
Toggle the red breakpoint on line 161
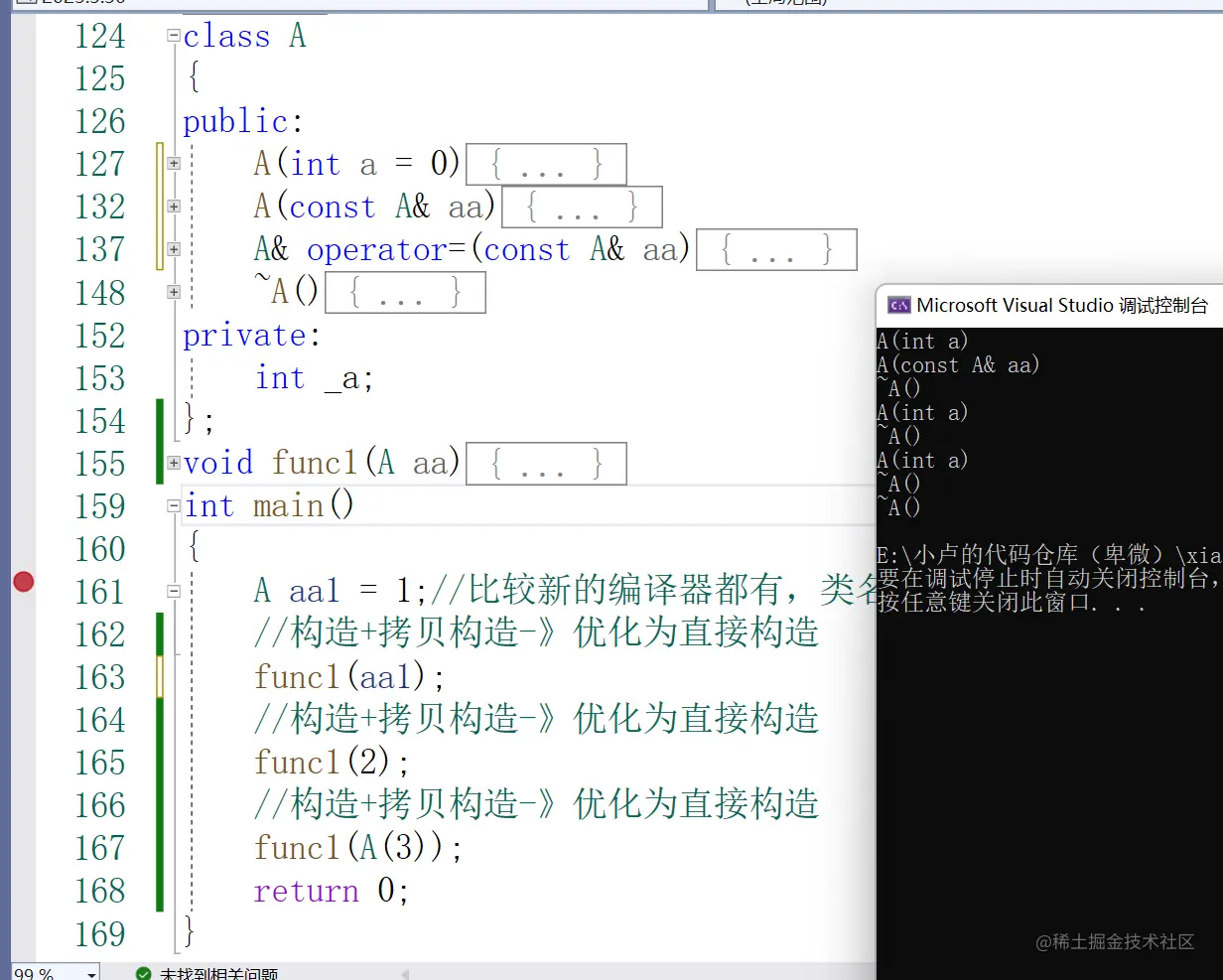coord(23,583)
